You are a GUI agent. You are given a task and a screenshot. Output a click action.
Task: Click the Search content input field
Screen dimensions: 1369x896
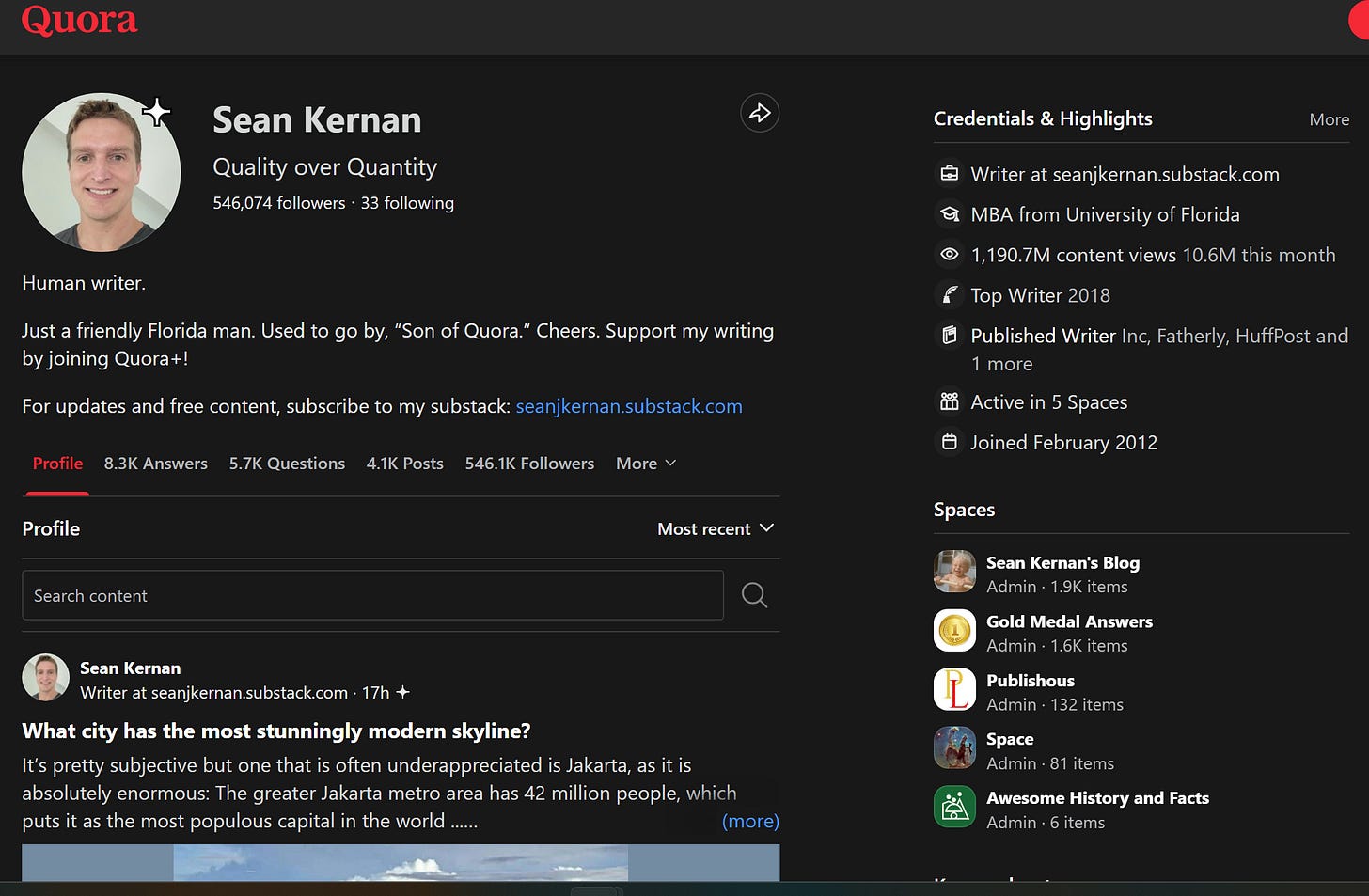[x=372, y=595]
